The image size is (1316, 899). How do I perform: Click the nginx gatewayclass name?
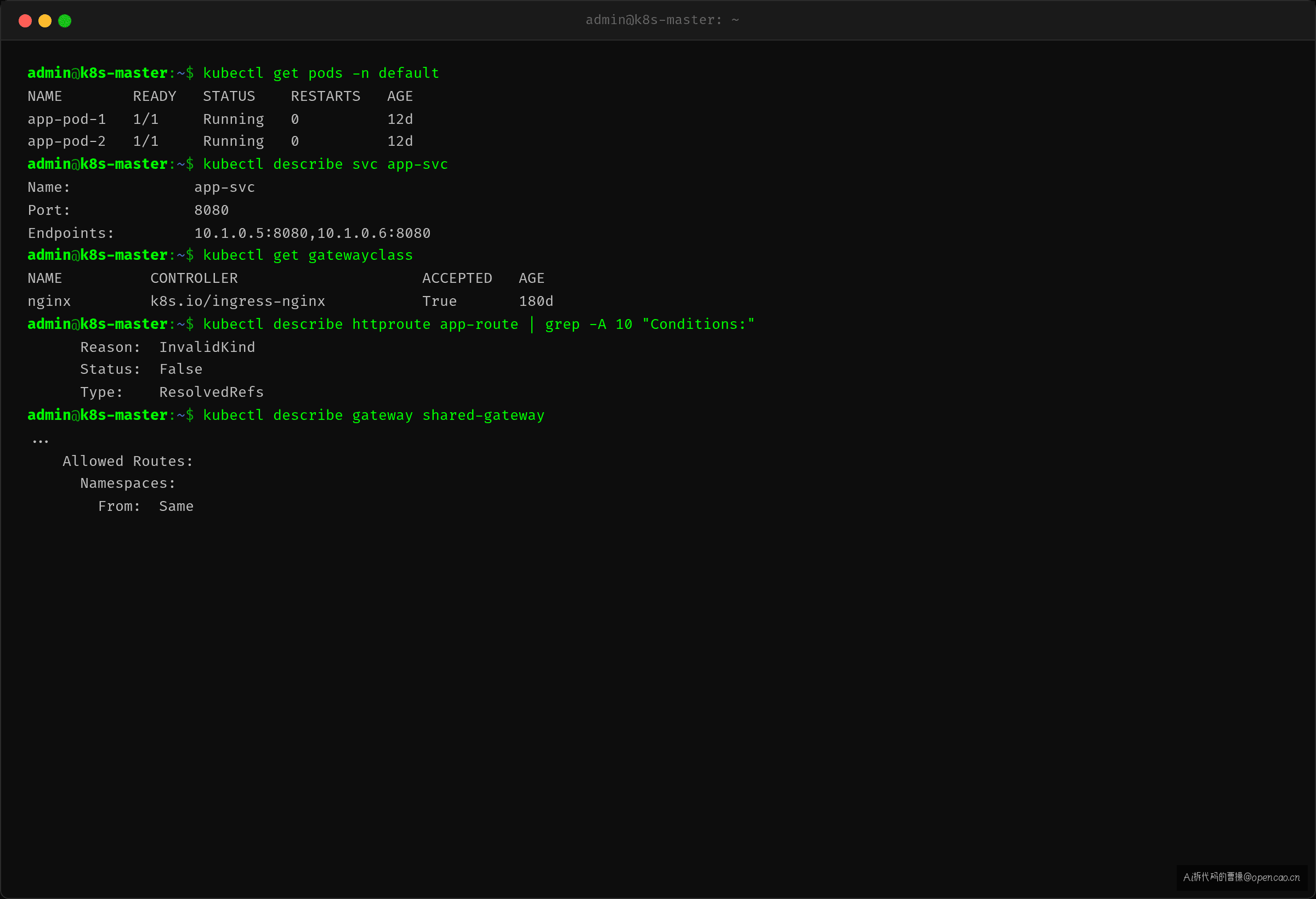(49, 301)
